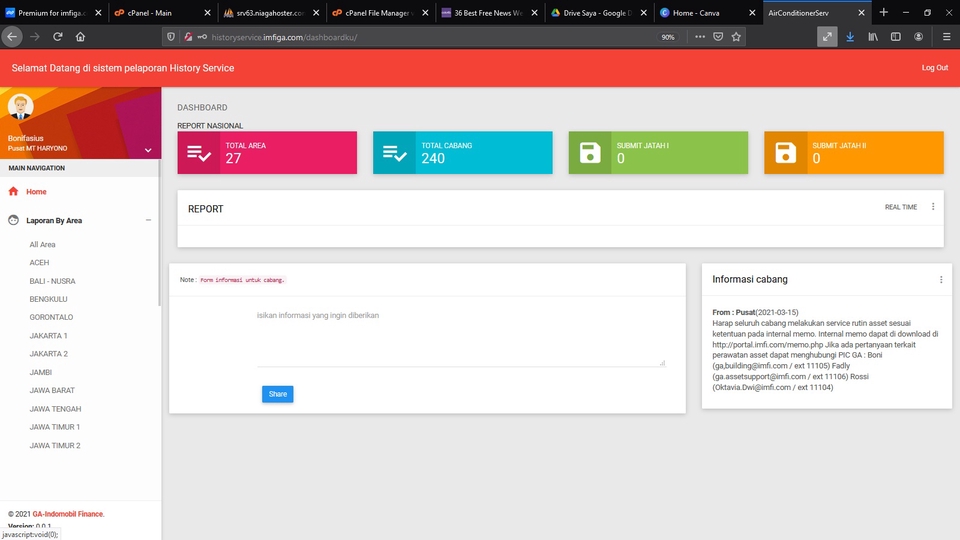Viewport: 960px width, 540px height.
Task: Switch to the Home - Canva tab
Action: tap(706, 13)
